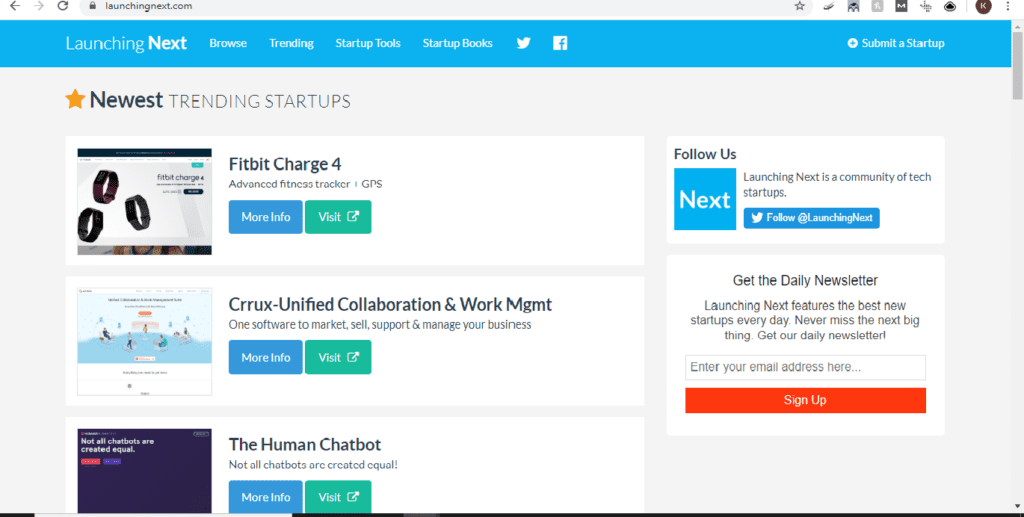Open the Browse menu item
1024x517 pixels.
pos(228,43)
